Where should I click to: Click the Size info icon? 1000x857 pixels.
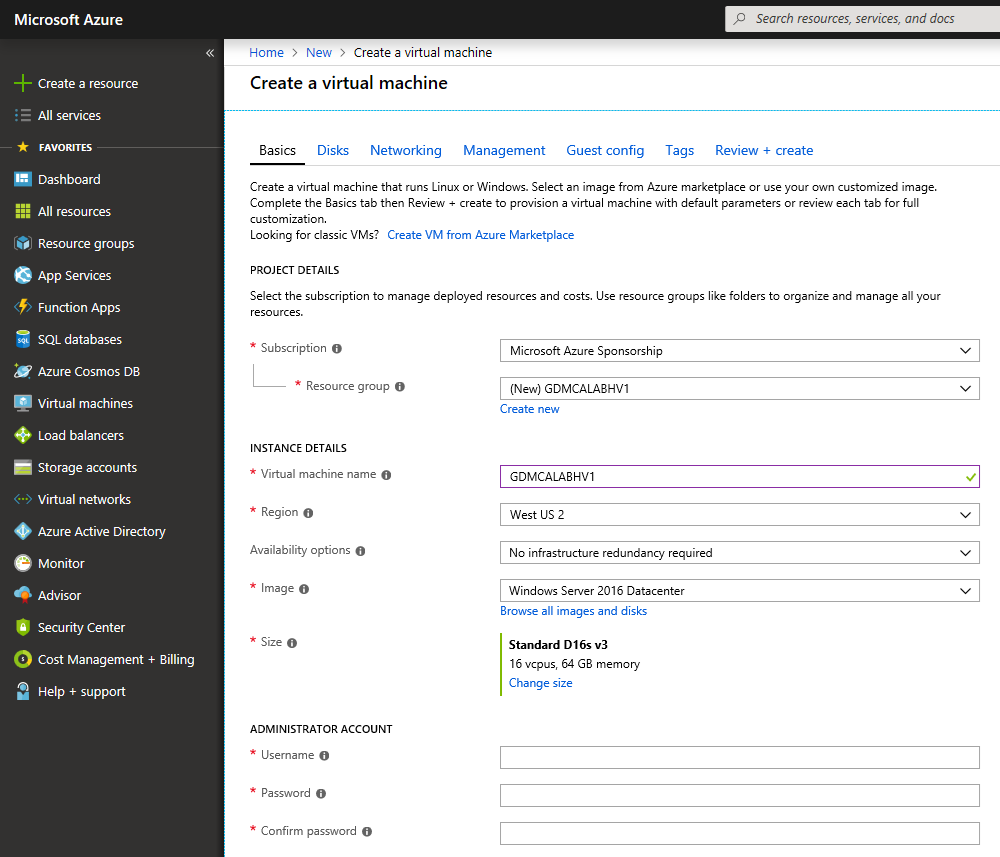(x=292, y=643)
